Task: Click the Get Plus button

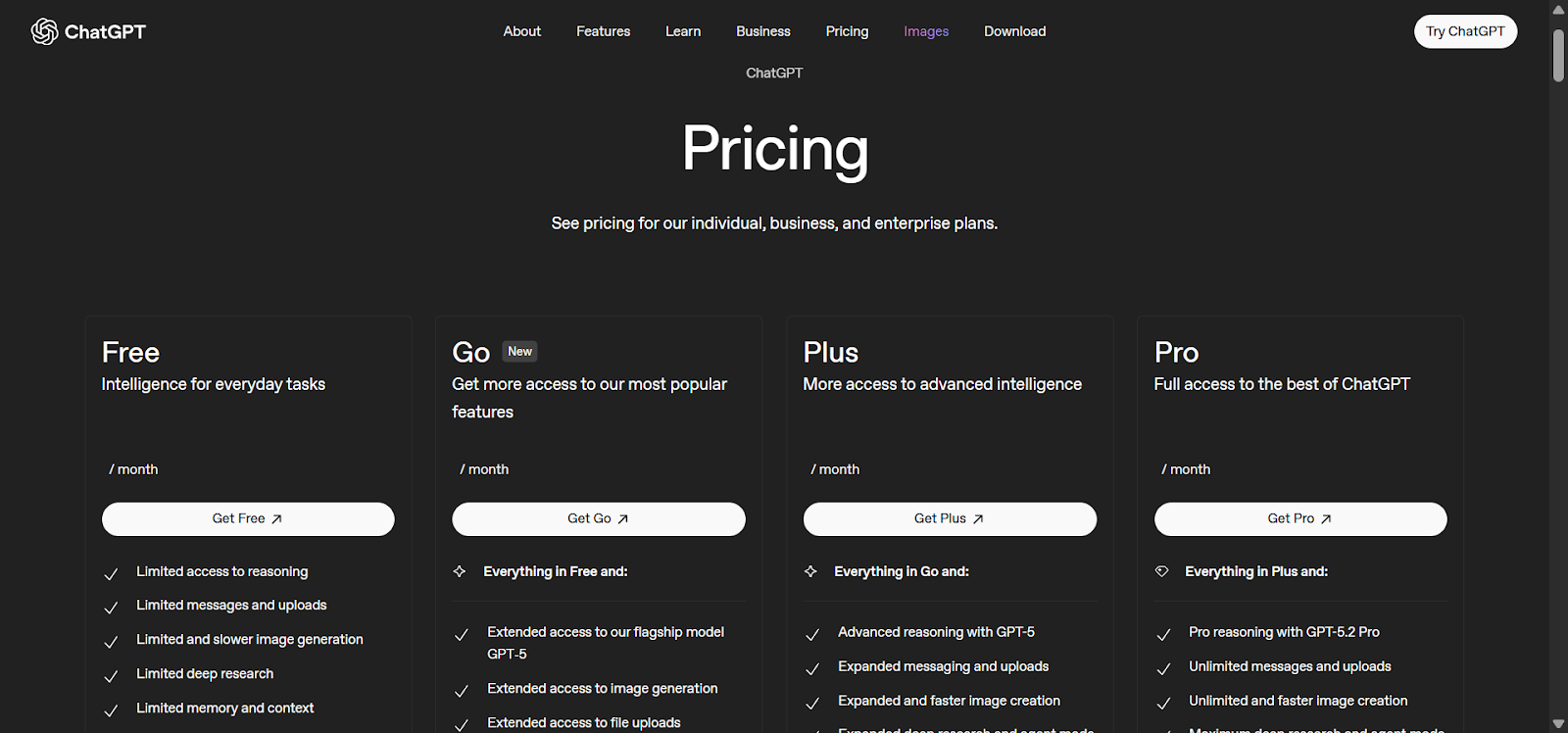Action: [949, 519]
